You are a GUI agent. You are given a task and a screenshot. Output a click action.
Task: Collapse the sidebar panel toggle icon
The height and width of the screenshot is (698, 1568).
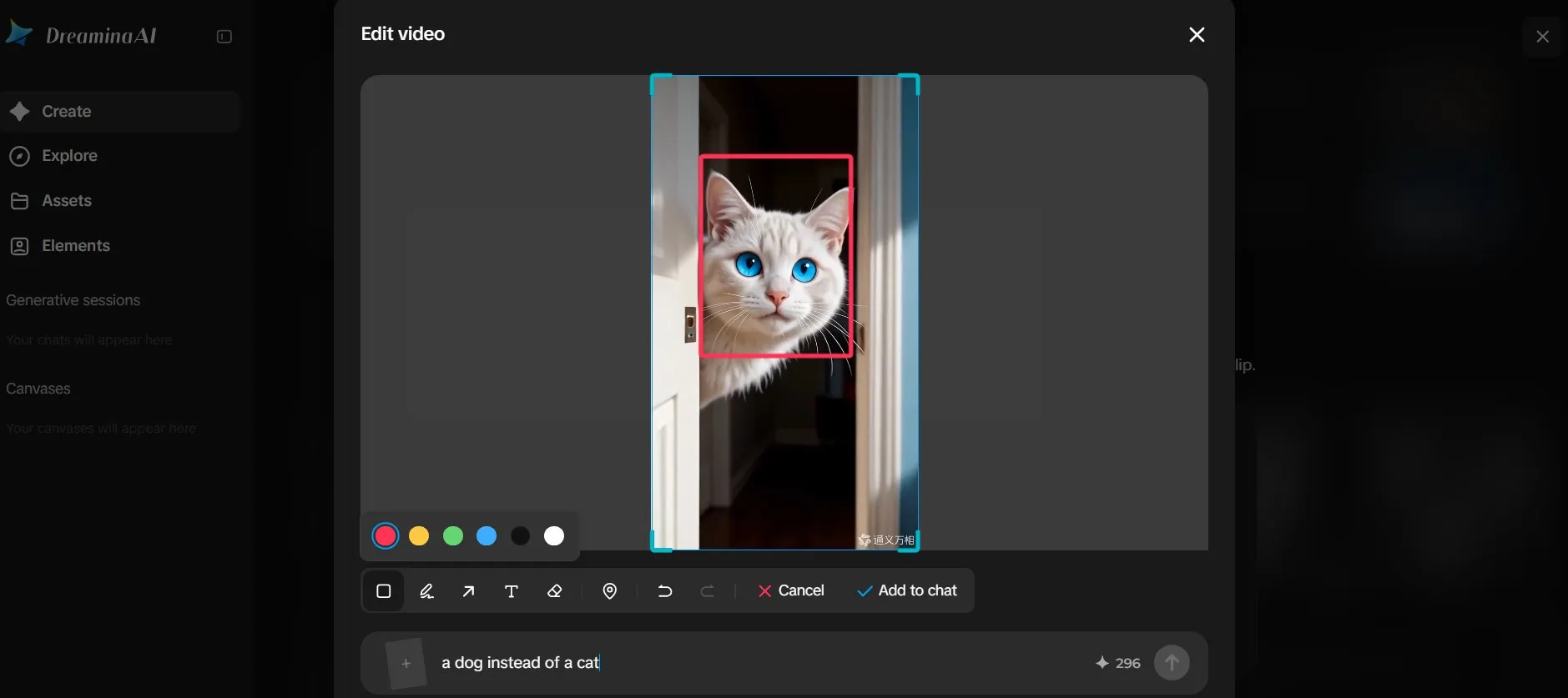tap(224, 37)
